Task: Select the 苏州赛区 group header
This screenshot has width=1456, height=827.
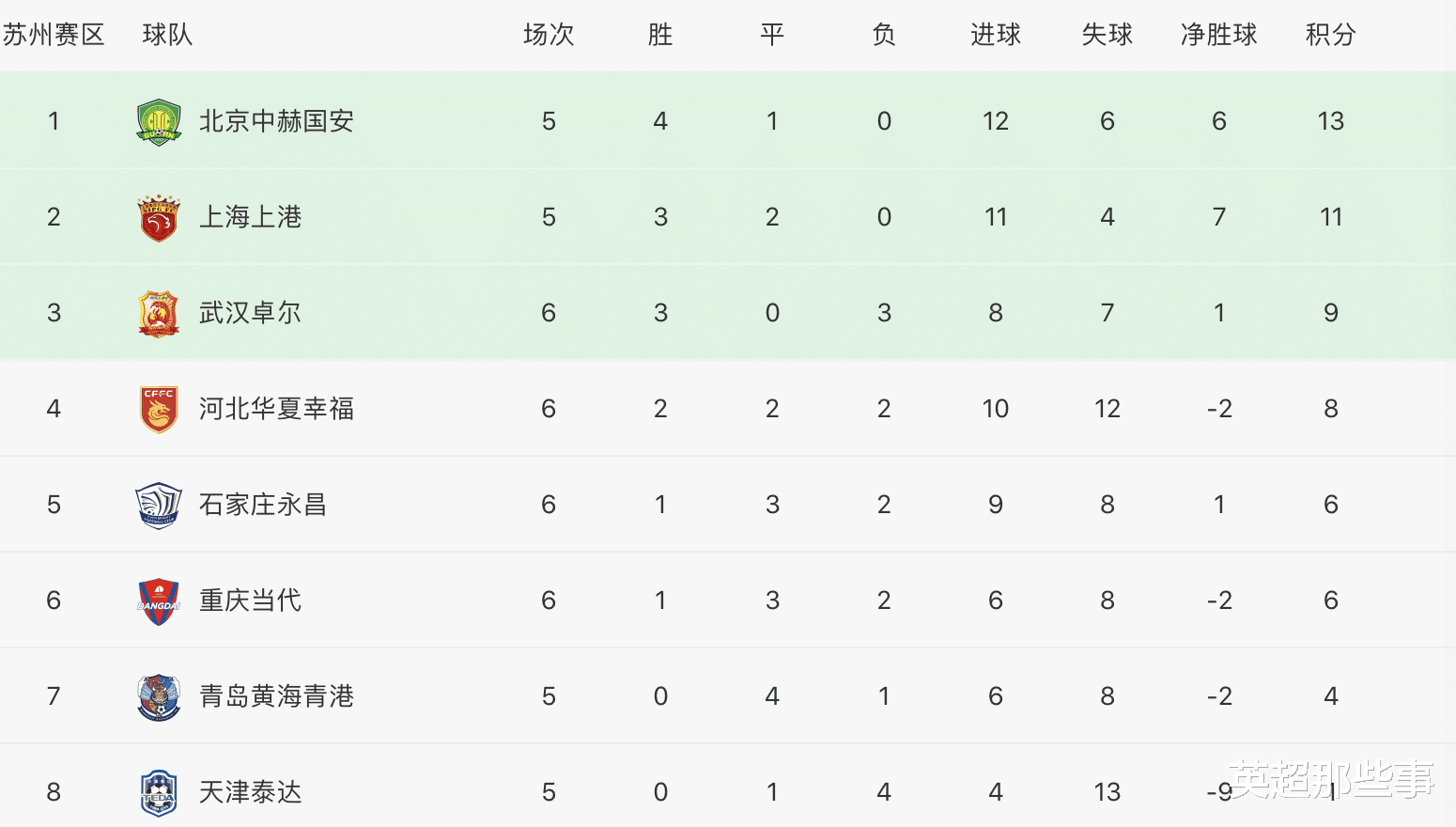Action: point(54,35)
